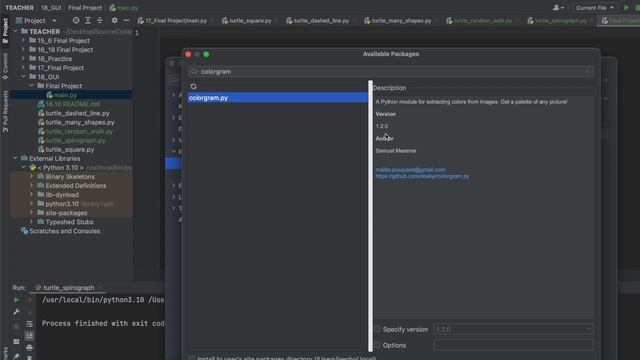Collapse External Libraries node
Viewport: 640px width, 360px height.
pyautogui.click(x=16, y=158)
